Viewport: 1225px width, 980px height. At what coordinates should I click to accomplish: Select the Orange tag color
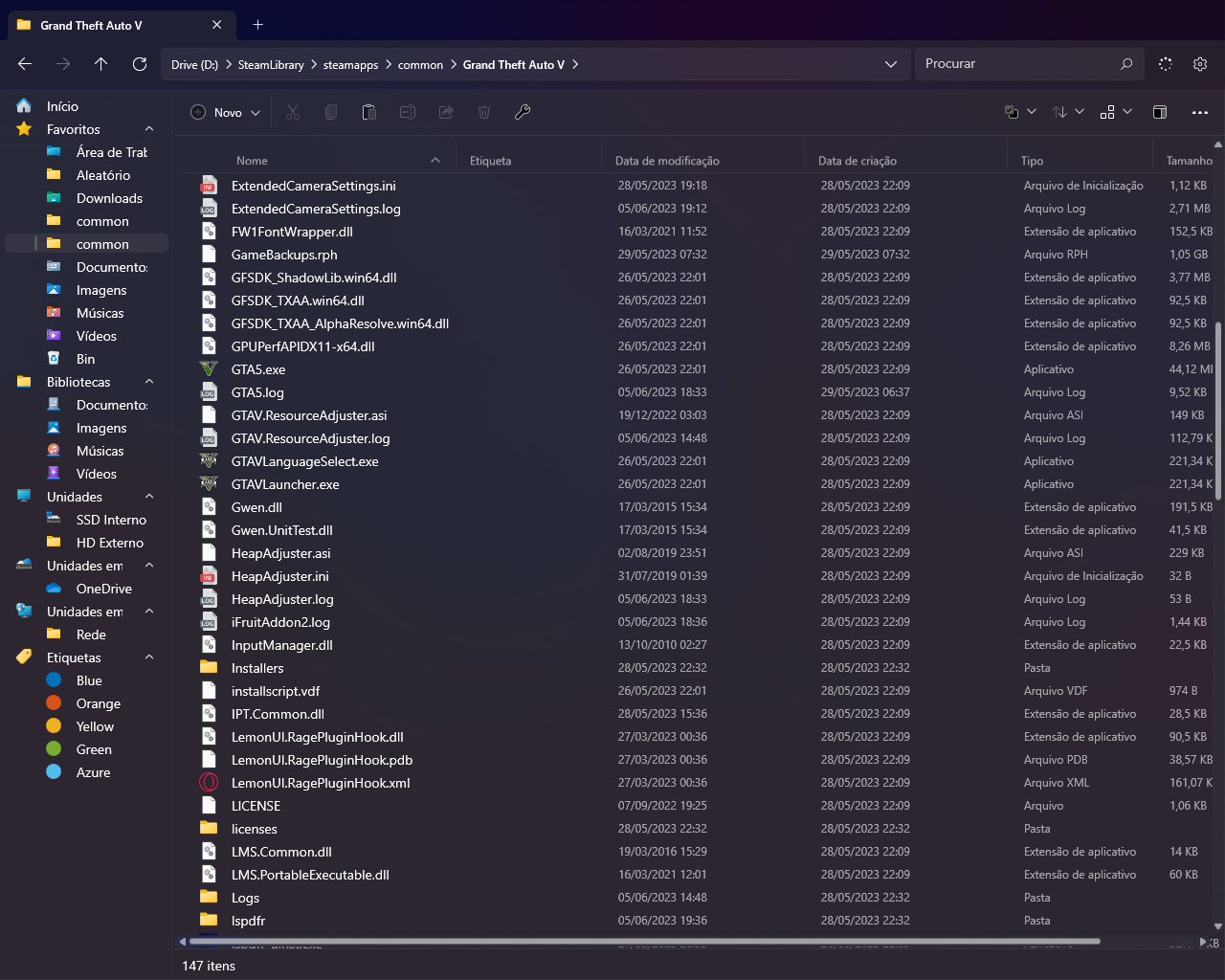[x=55, y=703]
